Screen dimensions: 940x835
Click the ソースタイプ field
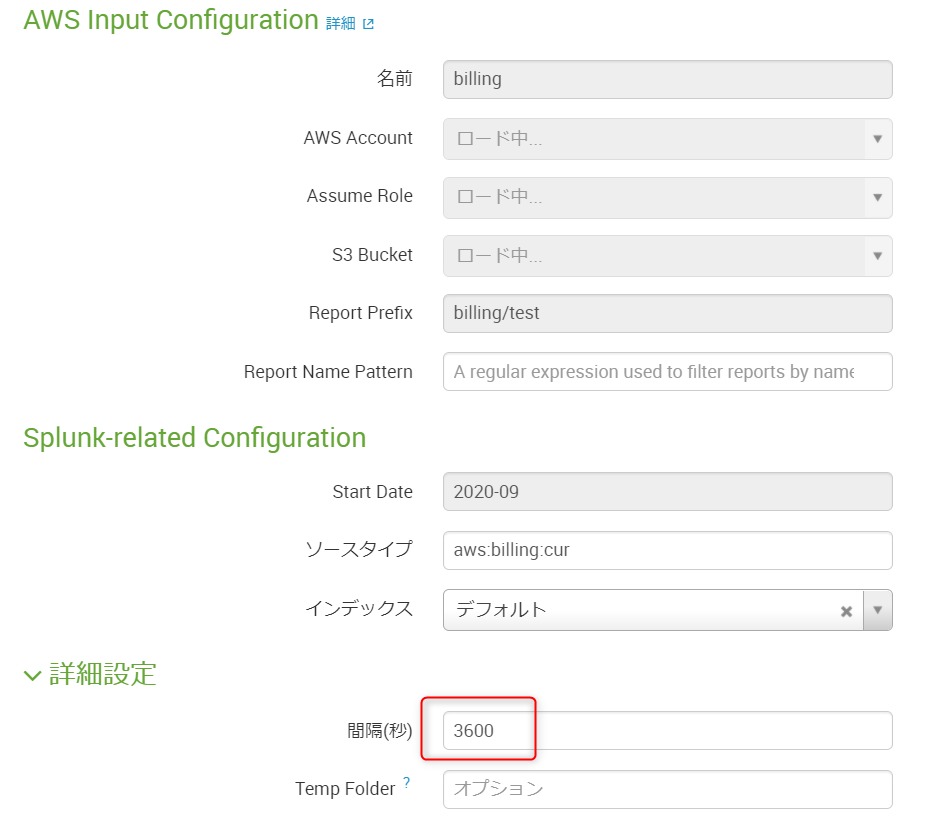[667, 550]
